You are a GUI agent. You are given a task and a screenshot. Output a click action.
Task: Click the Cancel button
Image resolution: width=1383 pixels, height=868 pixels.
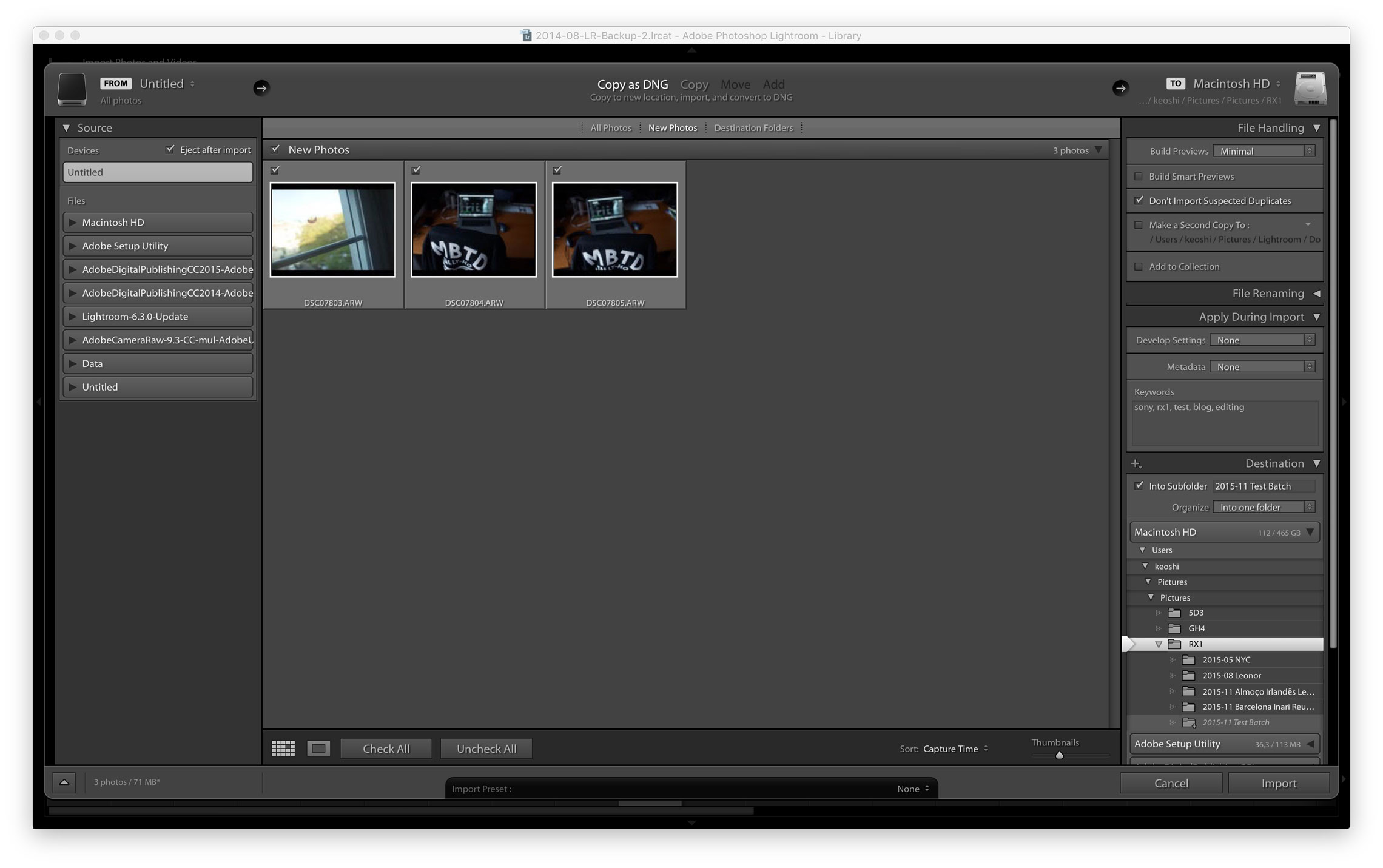[1172, 782]
